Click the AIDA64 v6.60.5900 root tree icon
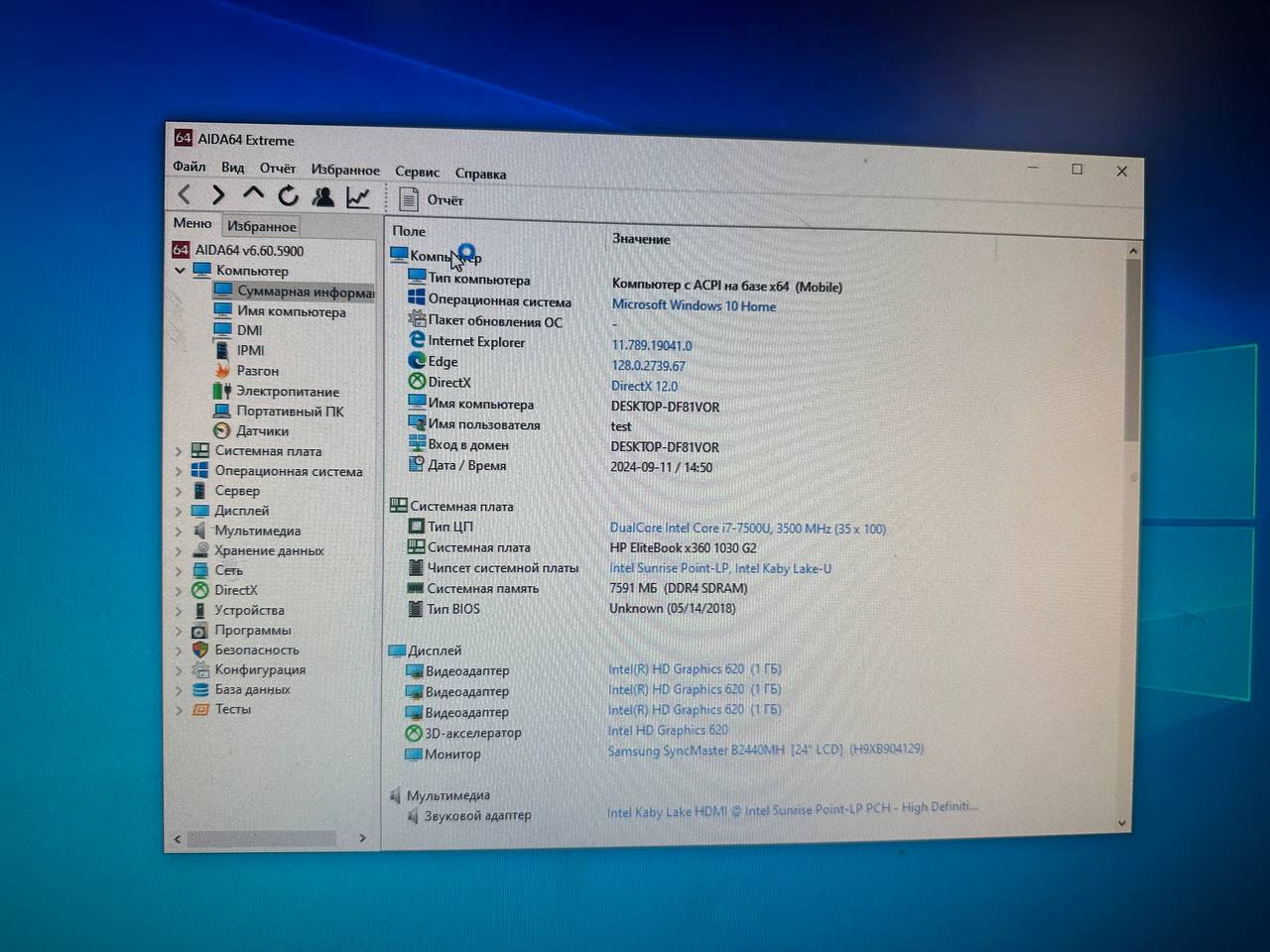This screenshot has height=952, width=1270. coord(181,250)
